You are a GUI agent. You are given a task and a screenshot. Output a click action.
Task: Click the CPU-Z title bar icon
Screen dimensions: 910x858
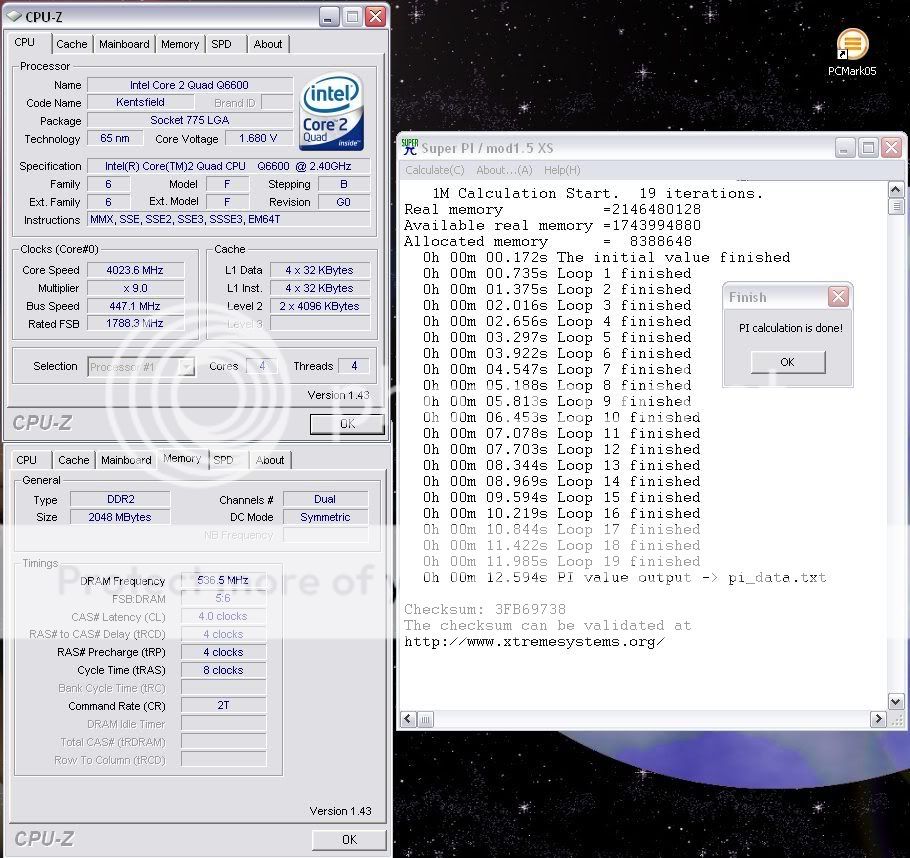click(x=12, y=16)
